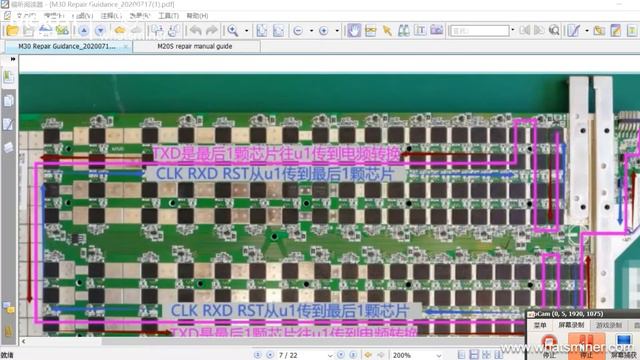Select 屏幕录制 tab in oCam window
The image size is (640, 360).
click(571, 325)
